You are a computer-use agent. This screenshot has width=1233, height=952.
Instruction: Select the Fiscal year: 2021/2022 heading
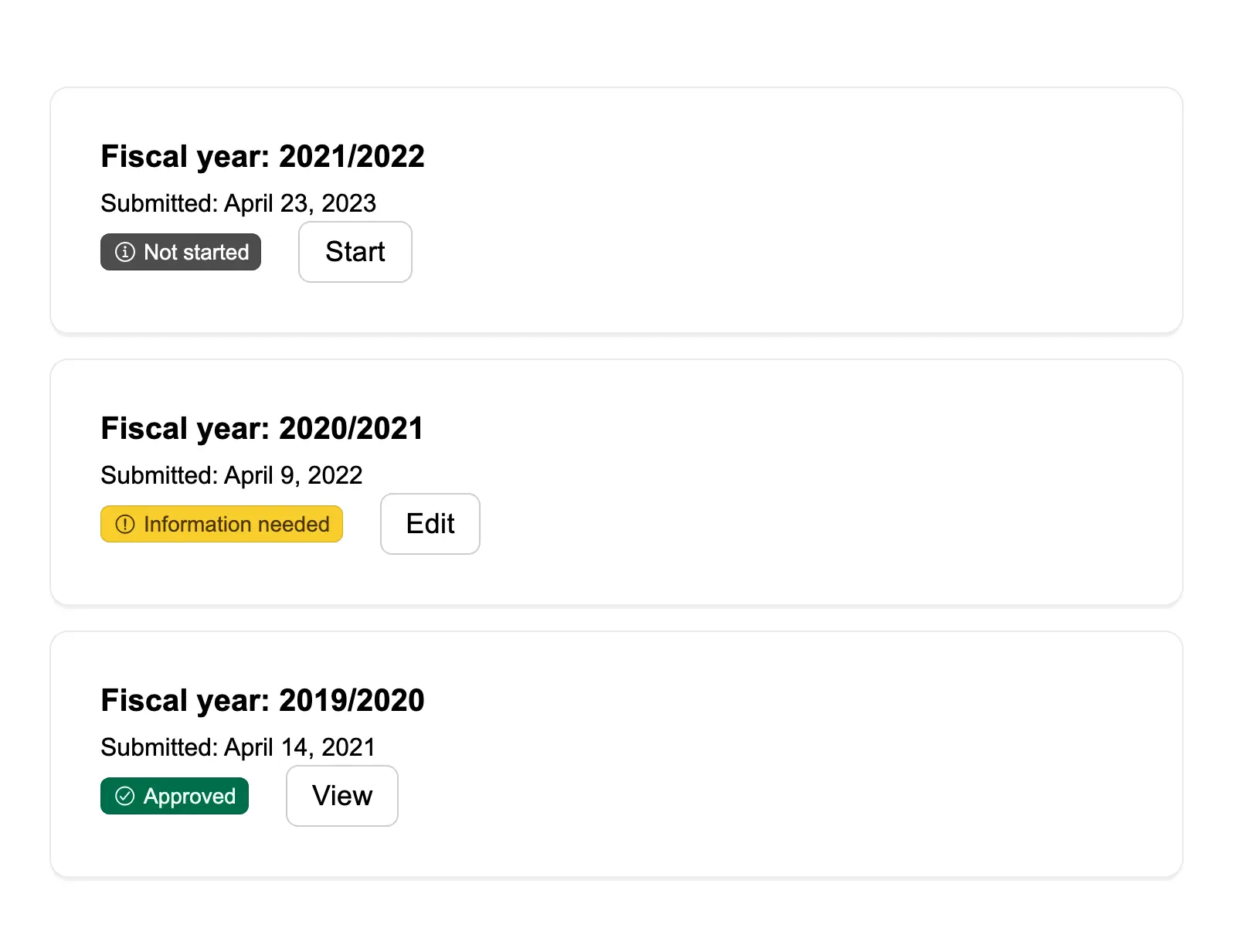point(263,156)
